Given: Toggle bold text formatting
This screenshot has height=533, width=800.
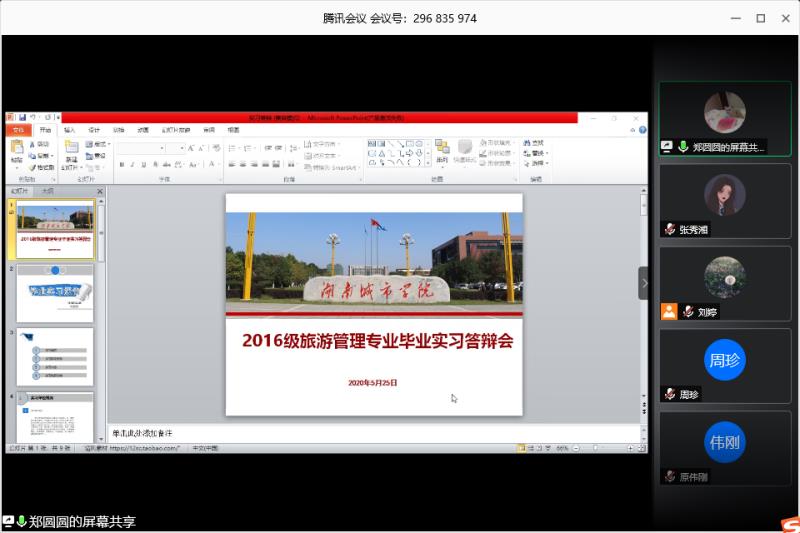Looking at the screenshot, I should pos(121,164).
